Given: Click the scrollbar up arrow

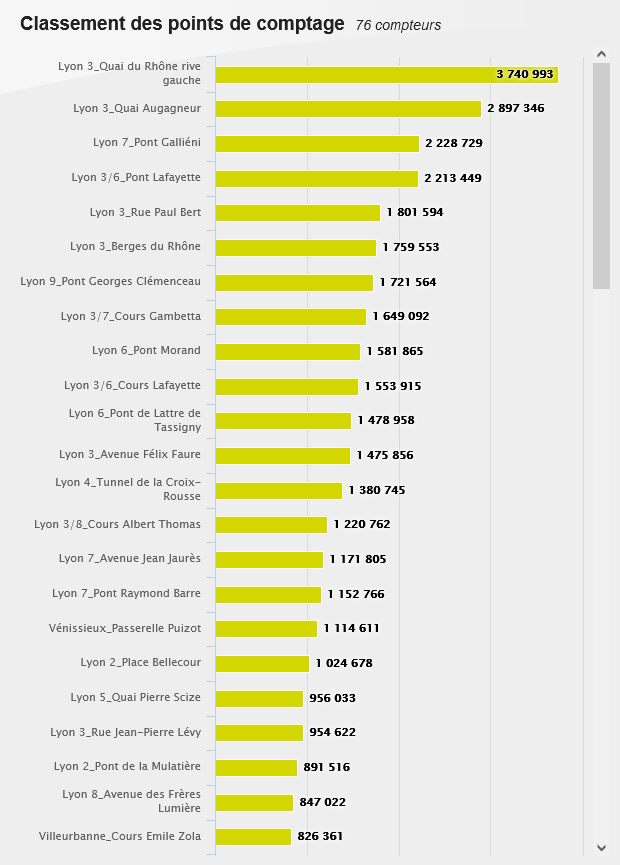Looking at the screenshot, I should pyautogui.click(x=601, y=54).
